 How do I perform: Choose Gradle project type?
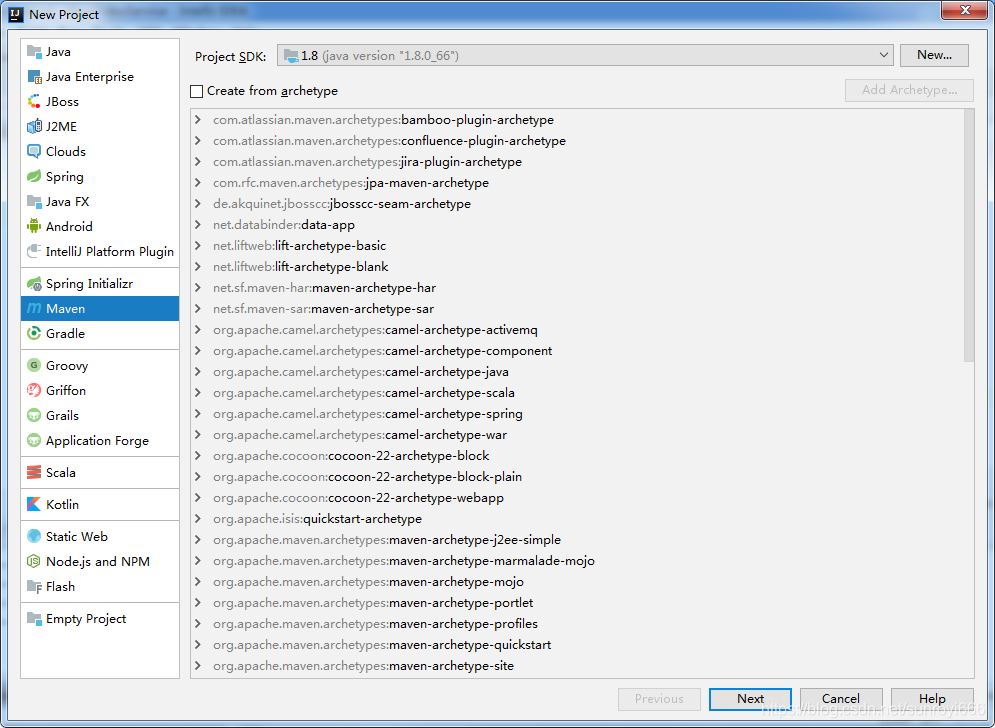100,333
